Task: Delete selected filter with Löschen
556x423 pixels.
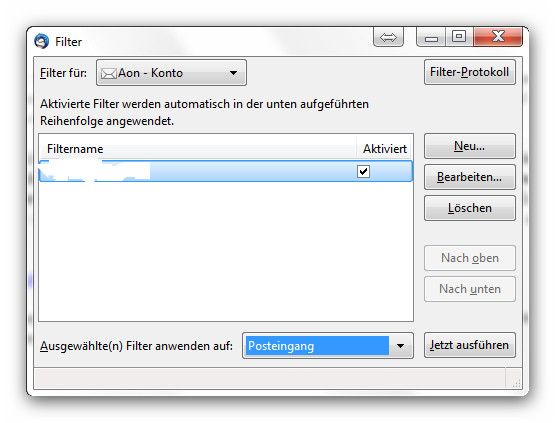Action: [x=469, y=208]
